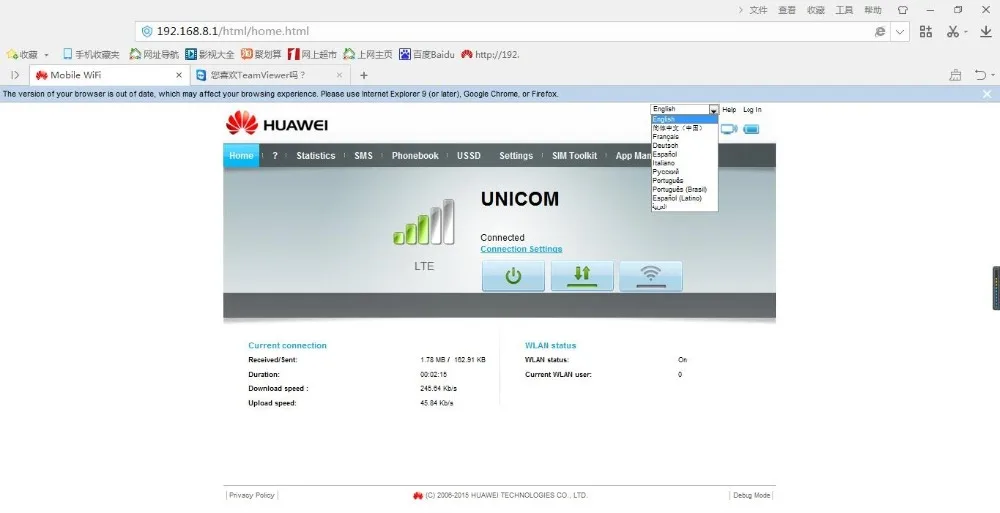
Task: Click the scissors screenshot tool icon
Action: pos(953,31)
